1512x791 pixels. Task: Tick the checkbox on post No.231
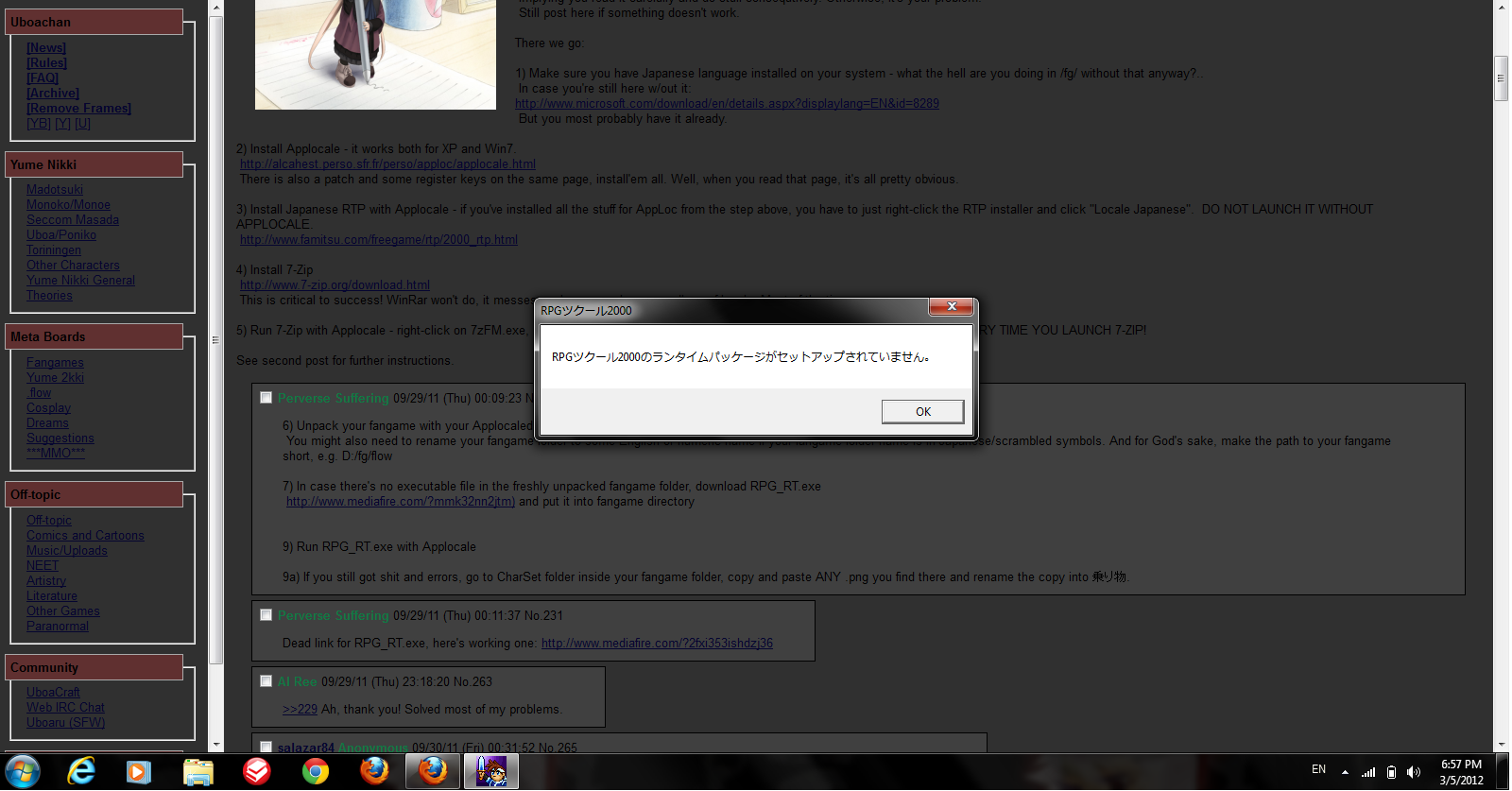click(x=266, y=615)
